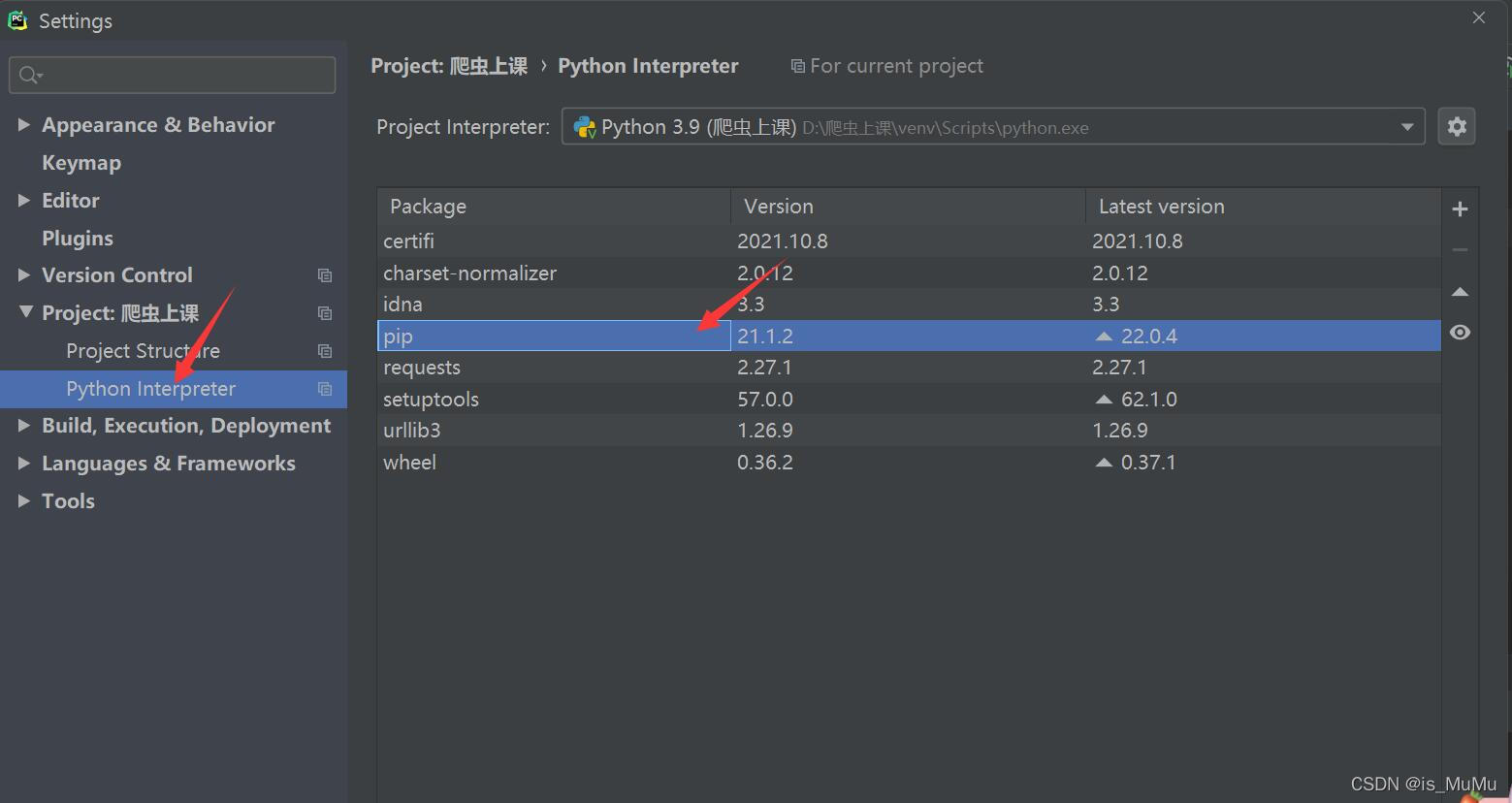Select the urllib3 package row
This screenshot has height=803, width=1512.
point(909,431)
